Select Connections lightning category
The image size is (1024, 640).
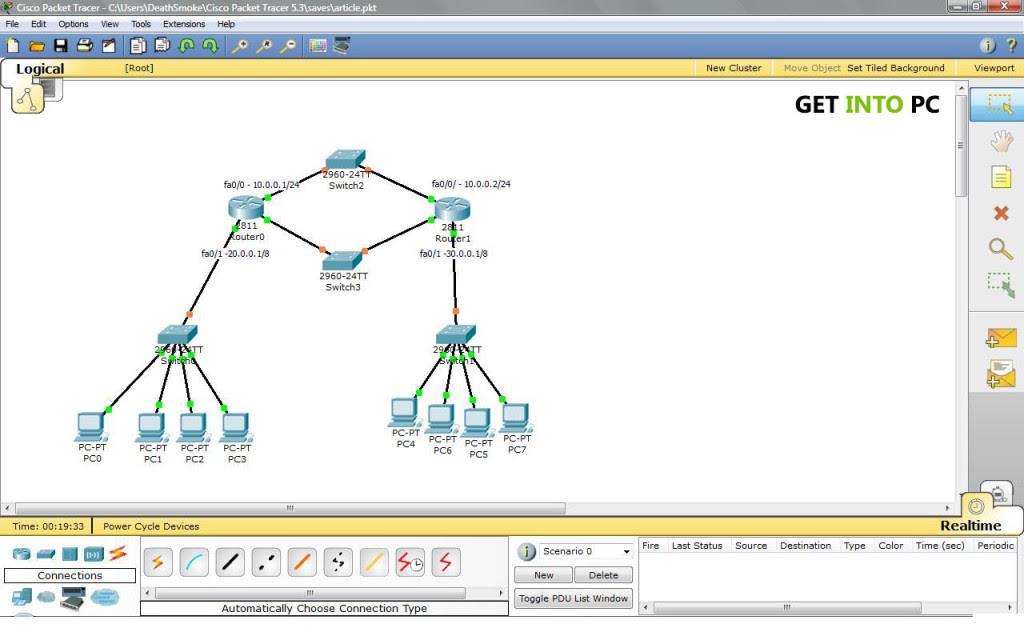pyautogui.click(x=118, y=554)
